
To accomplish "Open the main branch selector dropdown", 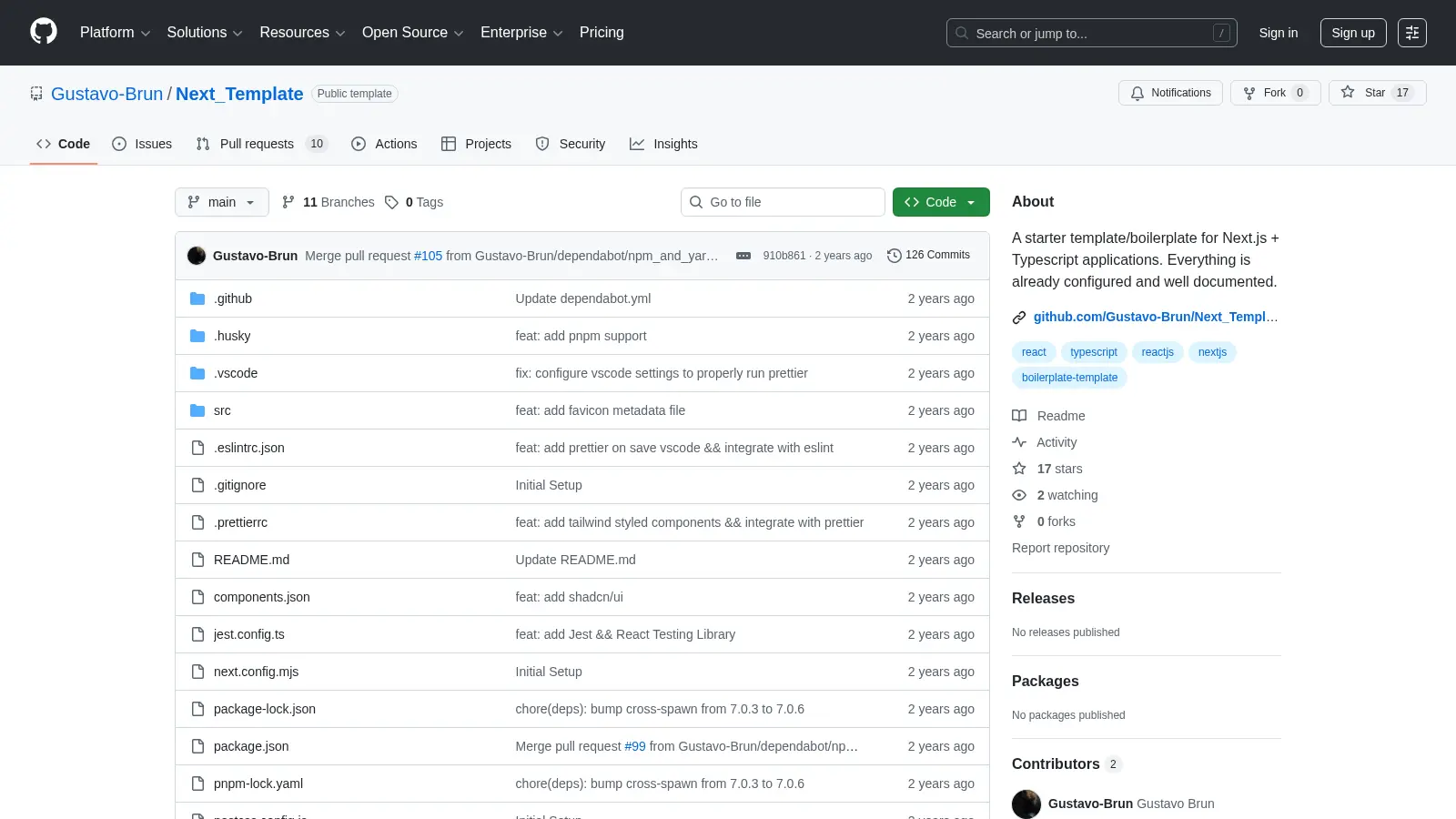I will click(x=222, y=202).
